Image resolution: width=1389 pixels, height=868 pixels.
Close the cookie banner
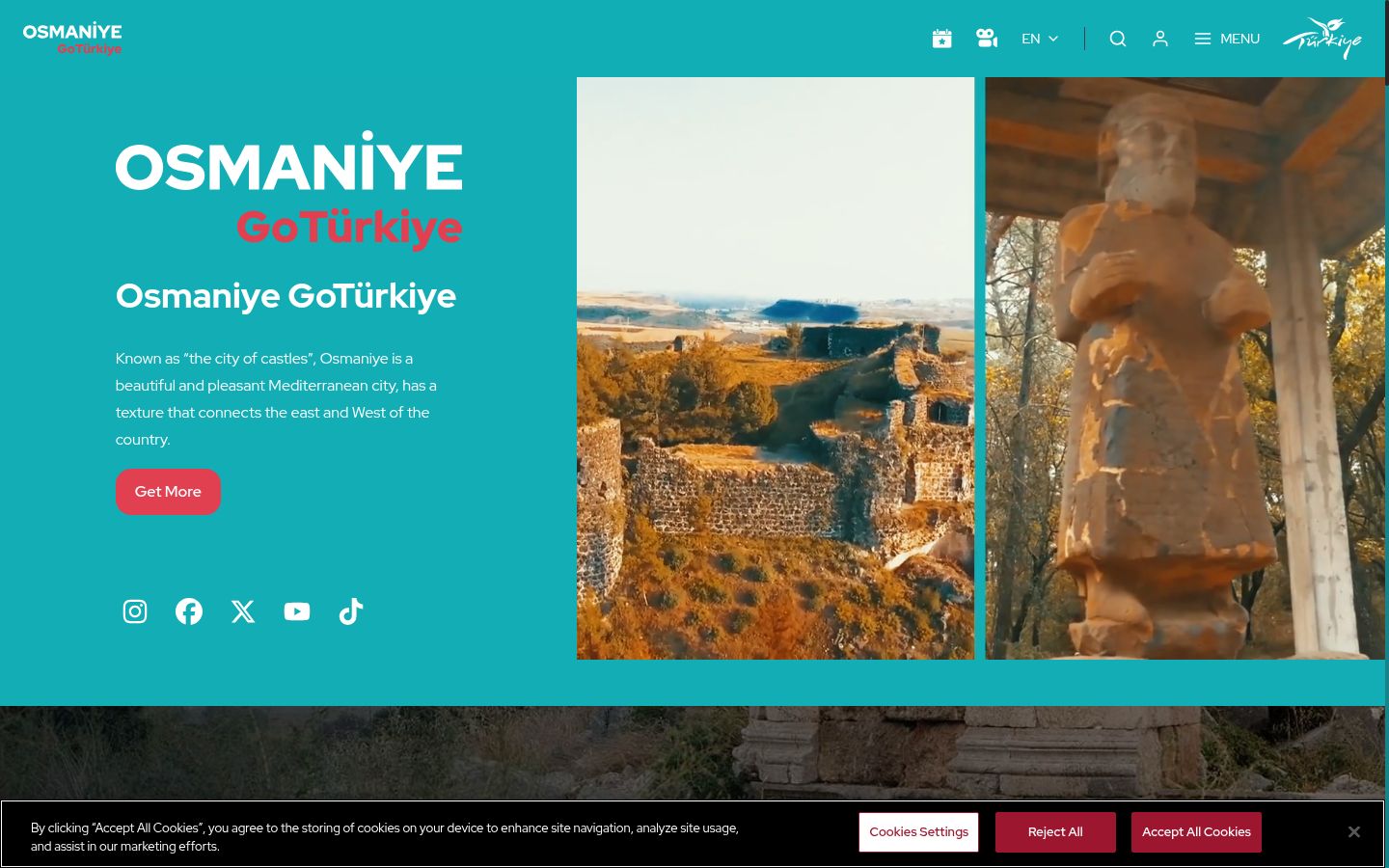coord(1354,832)
